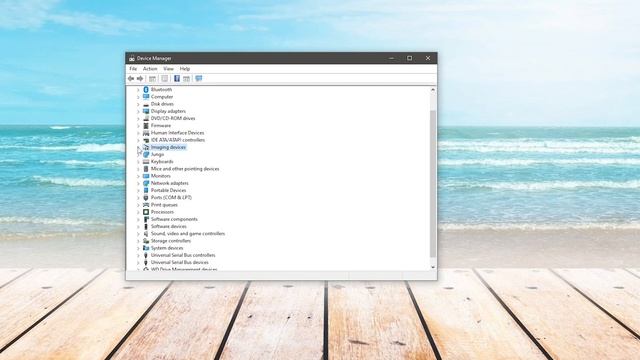640x360 pixels.
Task: Click the vertical scrollbar thumb
Action: click(433, 184)
